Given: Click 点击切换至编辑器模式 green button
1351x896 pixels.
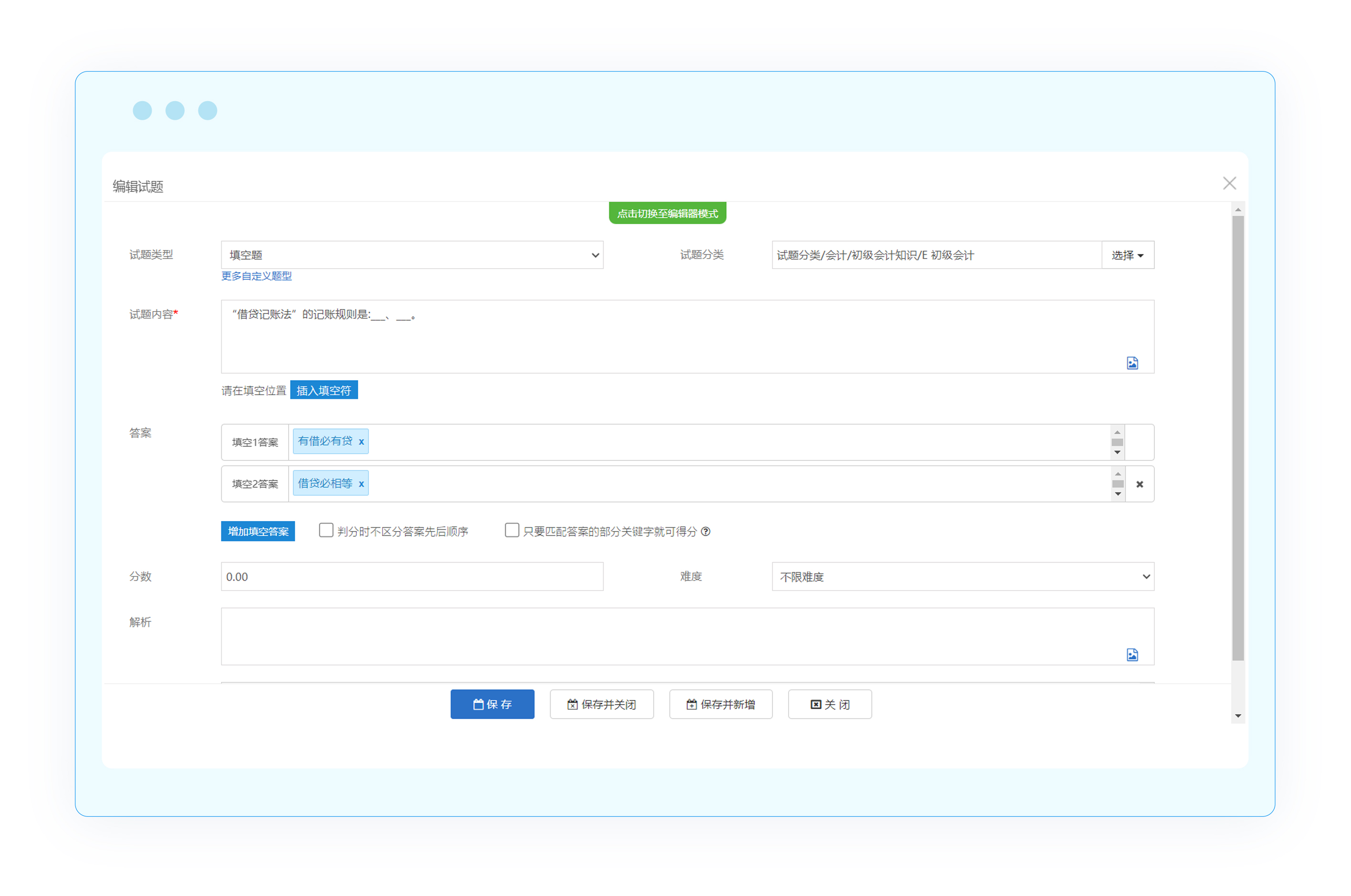Looking at the screenshot, I should tap(667, 213).
